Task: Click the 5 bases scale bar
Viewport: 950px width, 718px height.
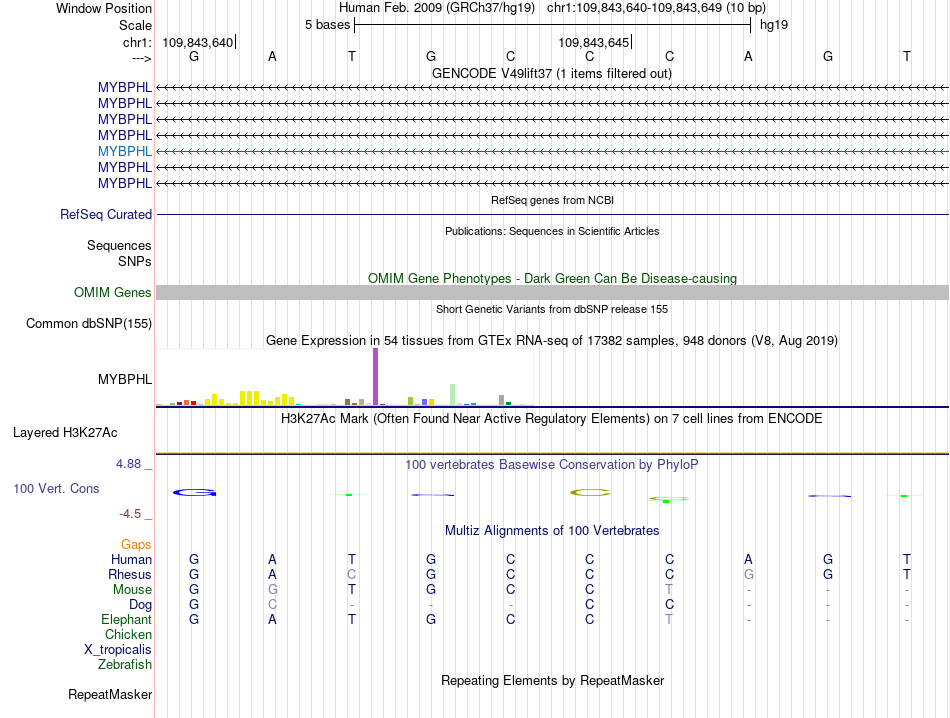Action: coord(553,25)
